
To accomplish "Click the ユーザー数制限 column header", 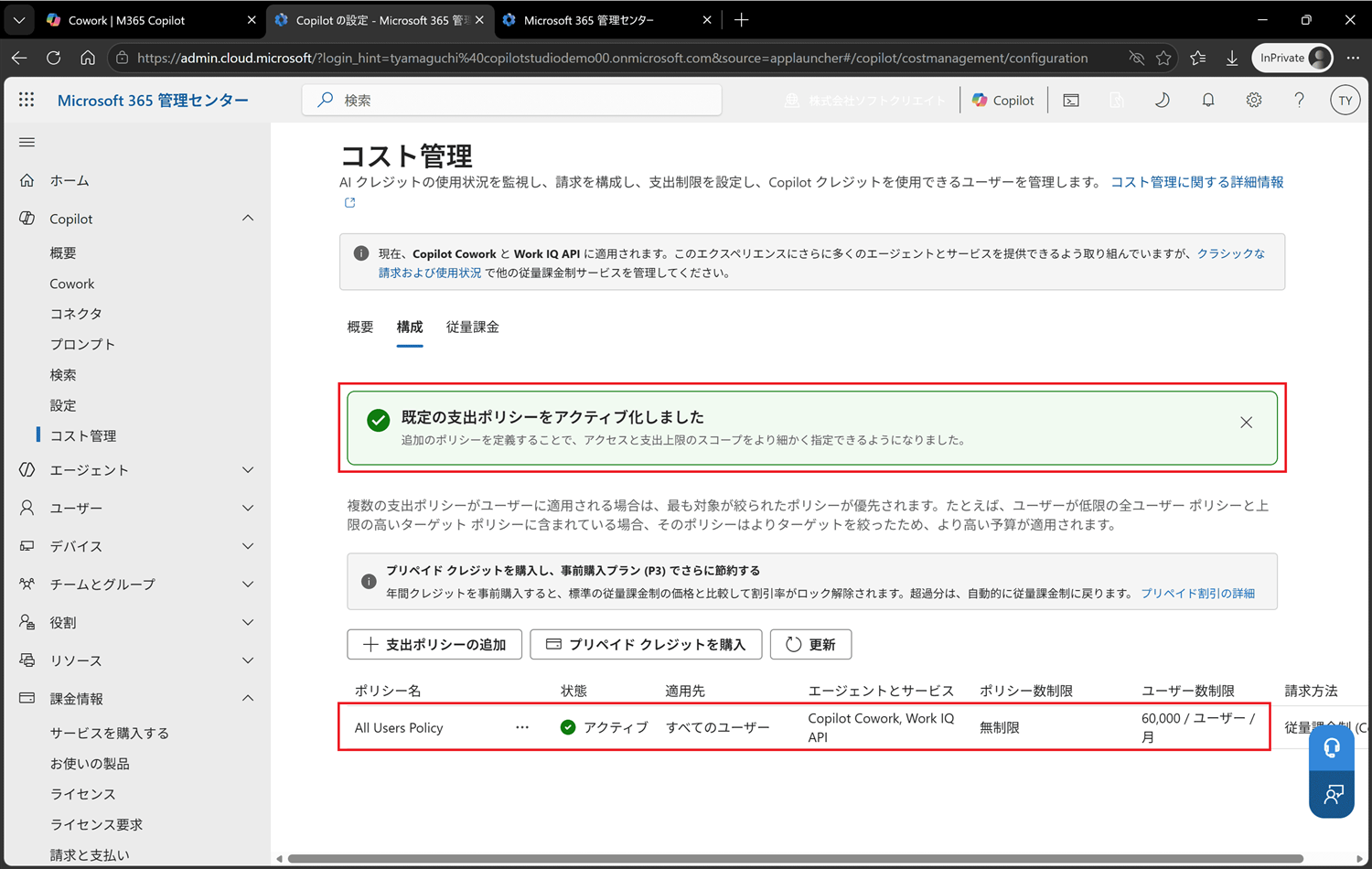I will [1188, 691].
